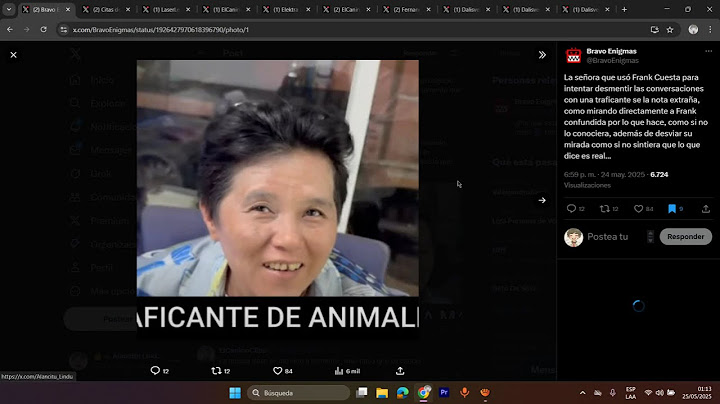Open Chrome from the taskbar
This screenshot has width=720, height=404.
(x=423, y=393)
